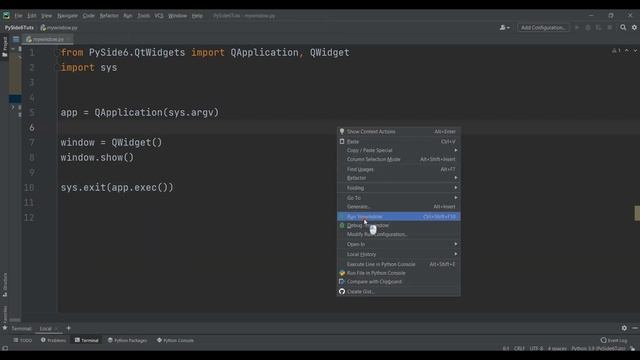Open the Python Packages tool window
Screen dimensions: 640x360
(127, 340)
